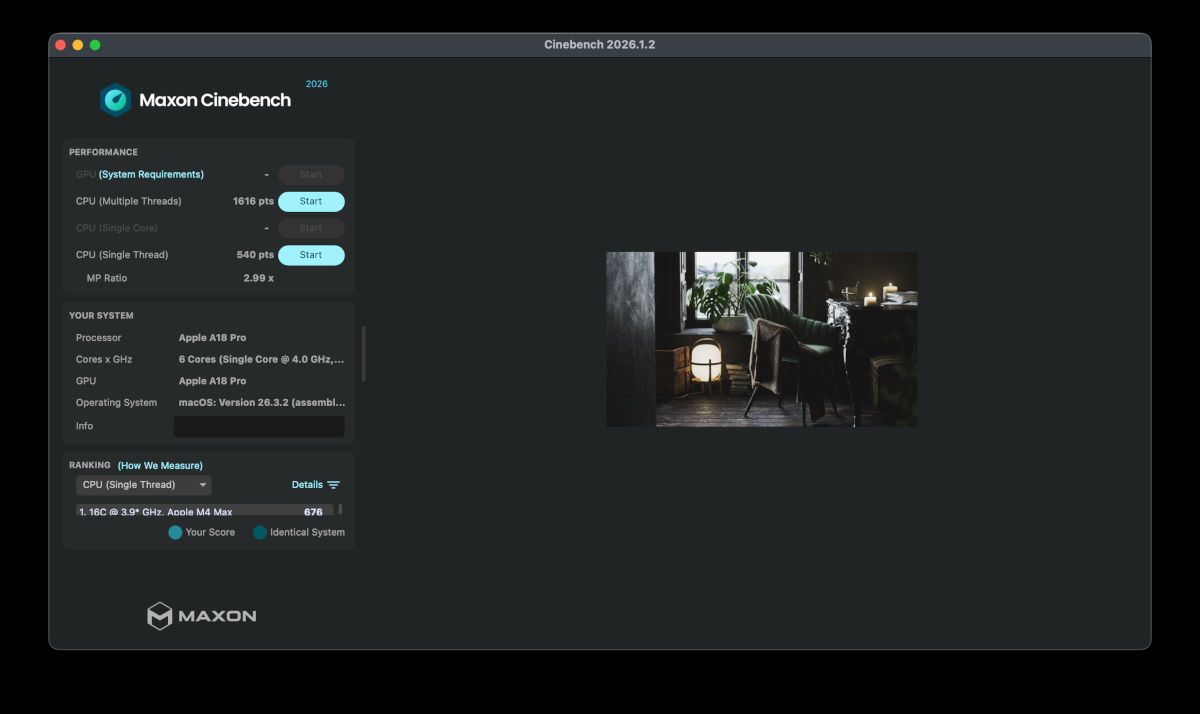Click the Details filter lines icon
The height and width of the screenshot is (714, 1200).
pyautogui.click(x=334, y=485)
